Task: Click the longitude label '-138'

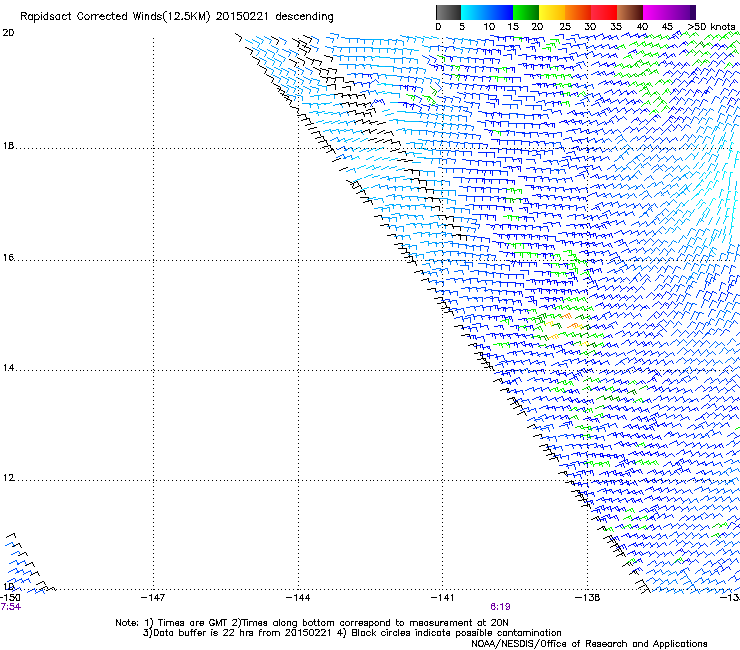Action: click(x=588, y=598)
